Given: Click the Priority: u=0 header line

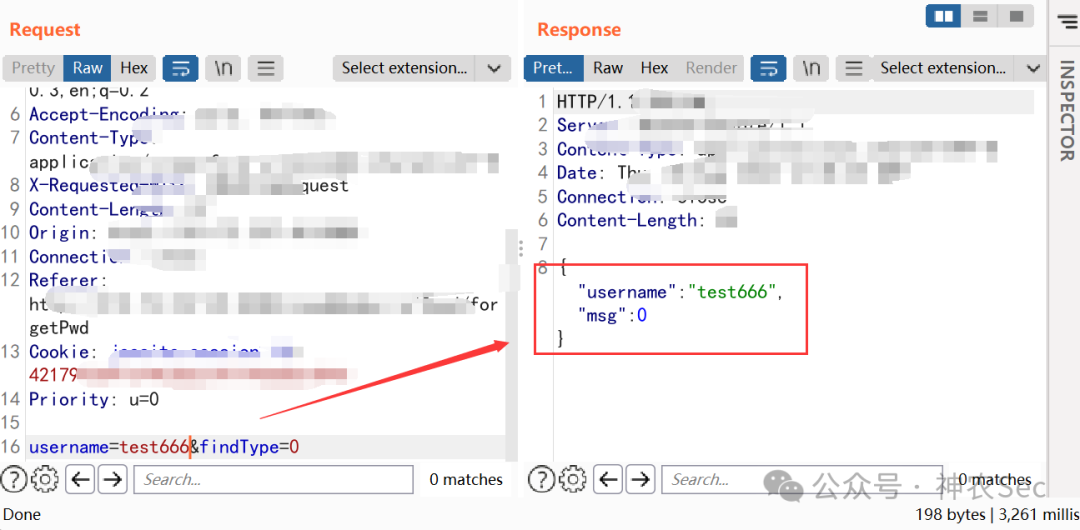Looking at the screenshot, I should (x=94, y=400).
